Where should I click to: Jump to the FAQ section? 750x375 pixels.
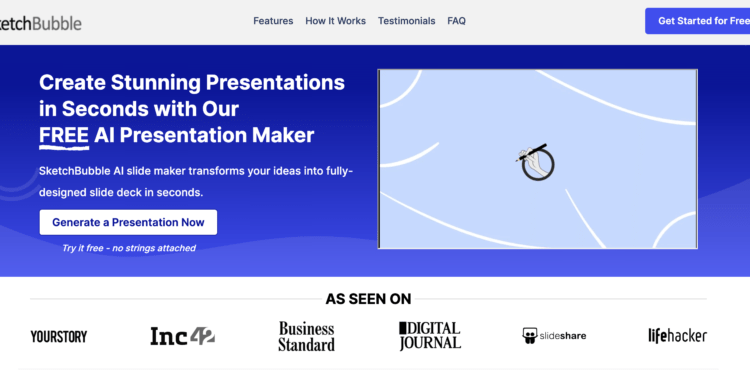coord(456,21)
